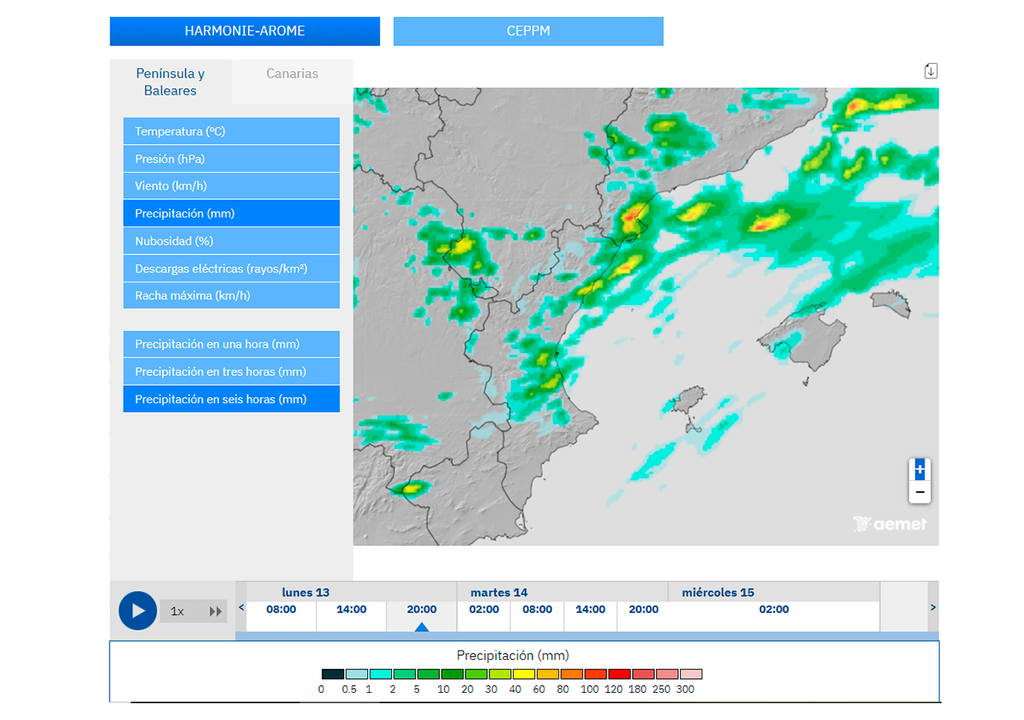The width and height of the screenshot is (1024, 720).
Task: Select lunes 13 14:00 time slot
Action: [351, 610]
